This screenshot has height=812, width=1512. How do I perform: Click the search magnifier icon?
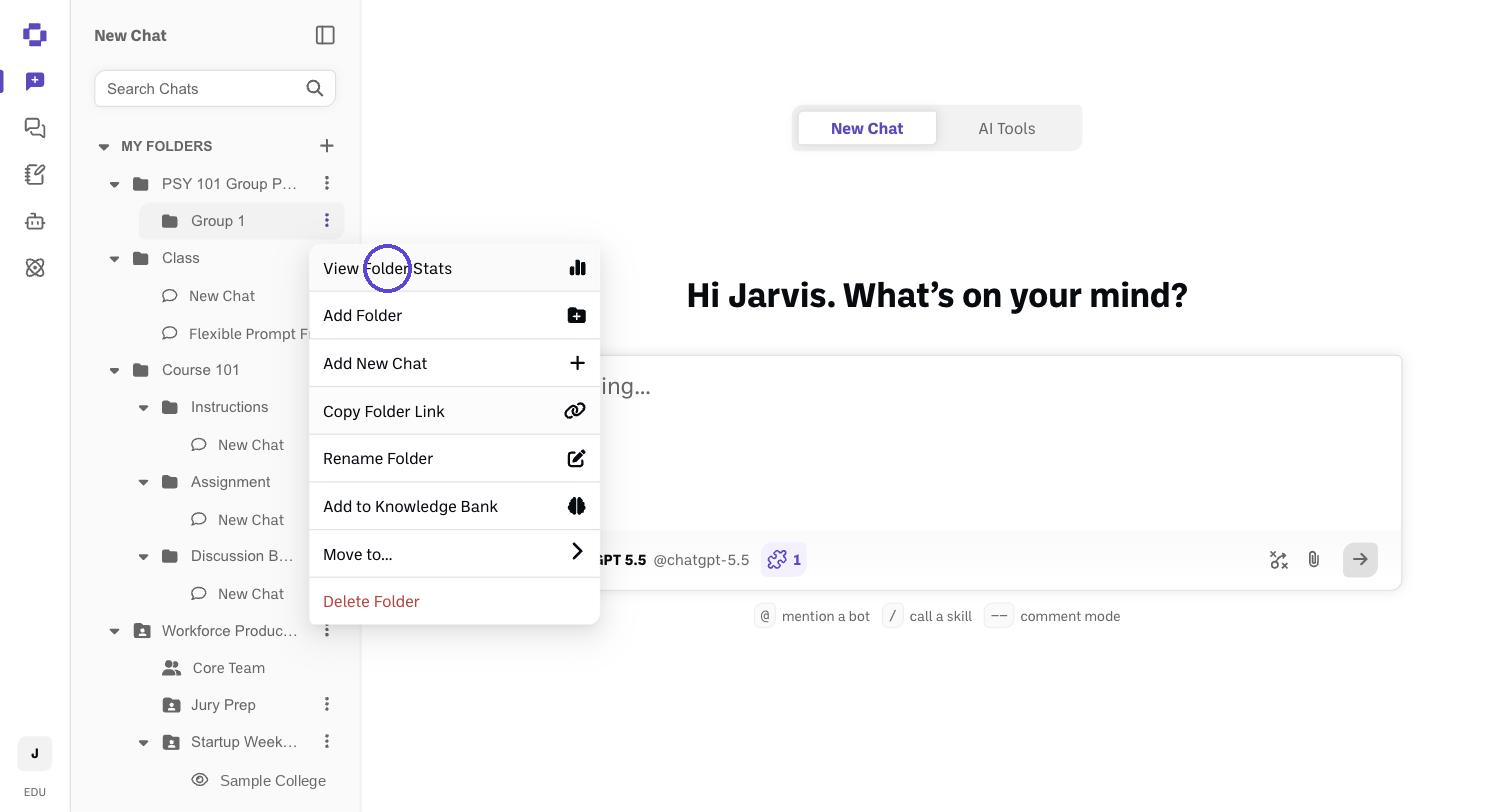pyautogui.click(x=315, y=88)
